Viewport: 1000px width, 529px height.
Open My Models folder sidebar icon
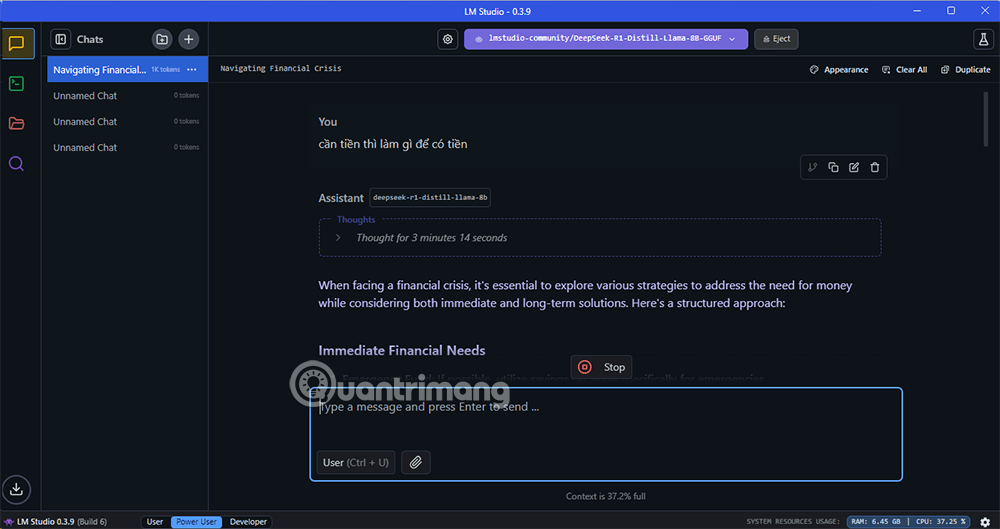click(17, 123)
